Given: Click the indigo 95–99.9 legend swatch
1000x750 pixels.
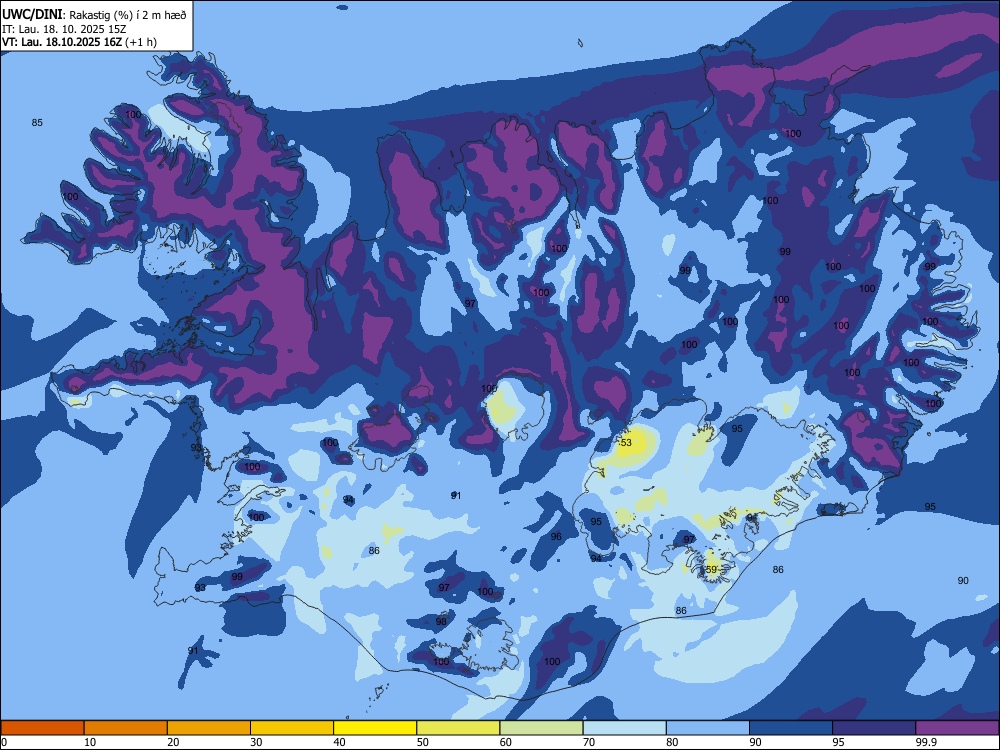Looking at the screenshot, I should [x=874, y=728].
